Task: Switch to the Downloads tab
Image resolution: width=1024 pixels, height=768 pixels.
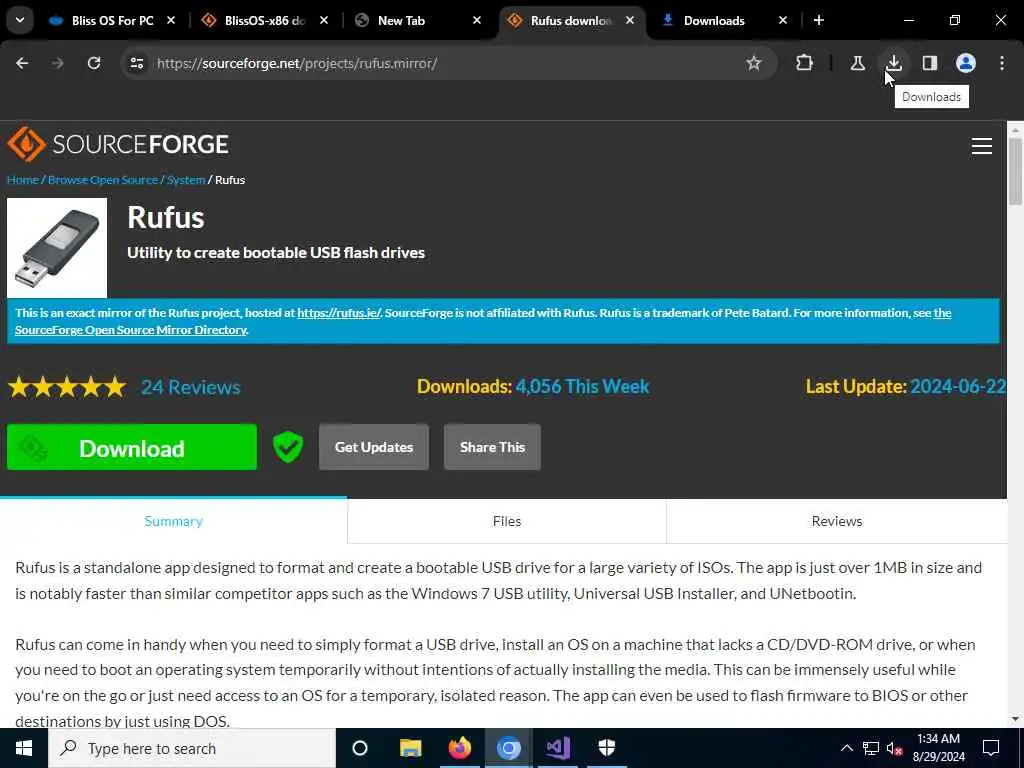Action: click(x=724, y=21)
